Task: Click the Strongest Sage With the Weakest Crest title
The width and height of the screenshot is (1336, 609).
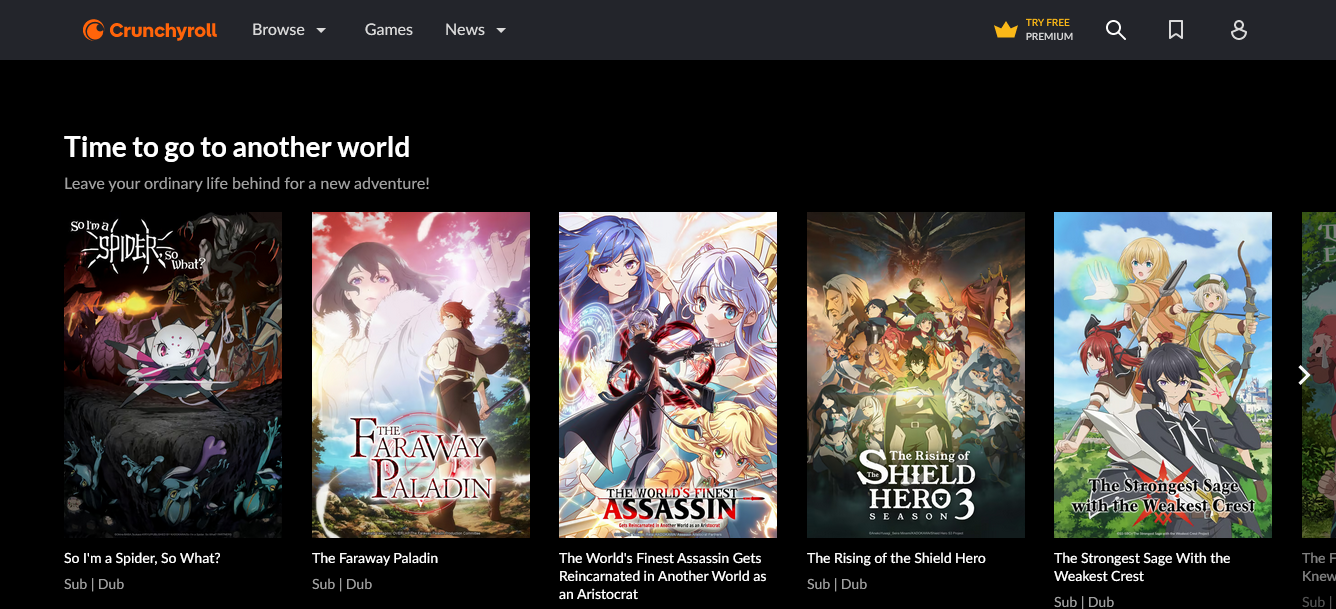Action: tap(1142, 567)
